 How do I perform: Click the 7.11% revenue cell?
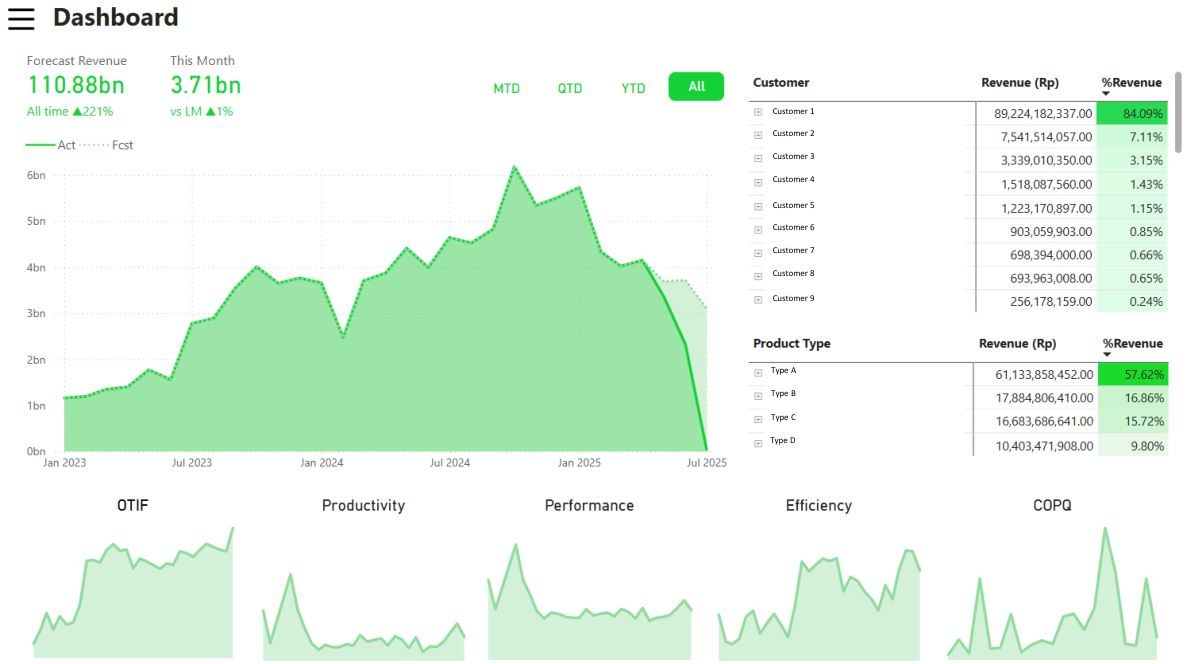(x=1132, y=137)
